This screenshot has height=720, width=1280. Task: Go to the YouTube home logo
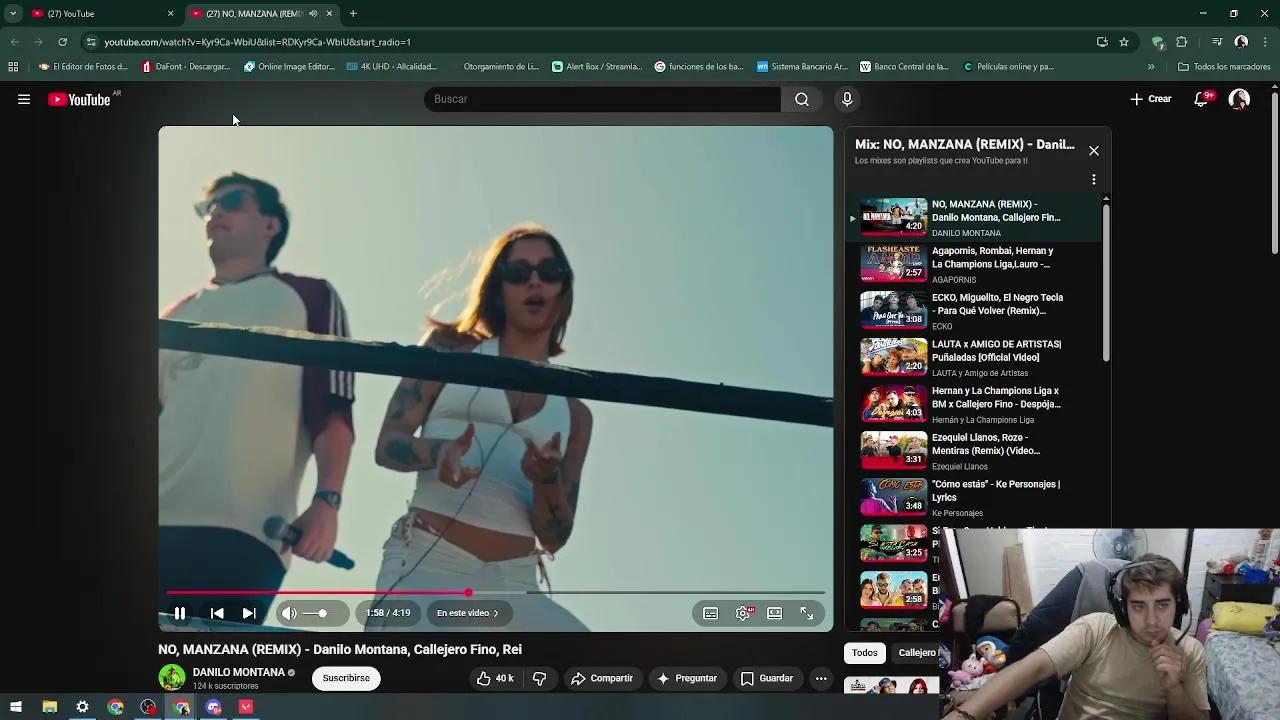coord(79,99)
